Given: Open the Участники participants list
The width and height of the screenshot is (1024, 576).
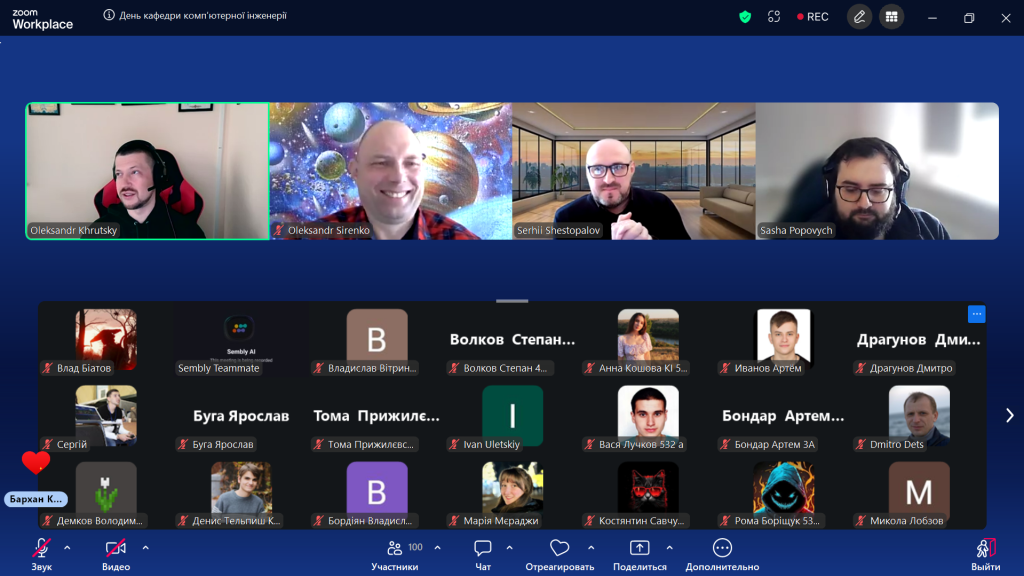Looking at the screenshot, I should pos(395,555).
